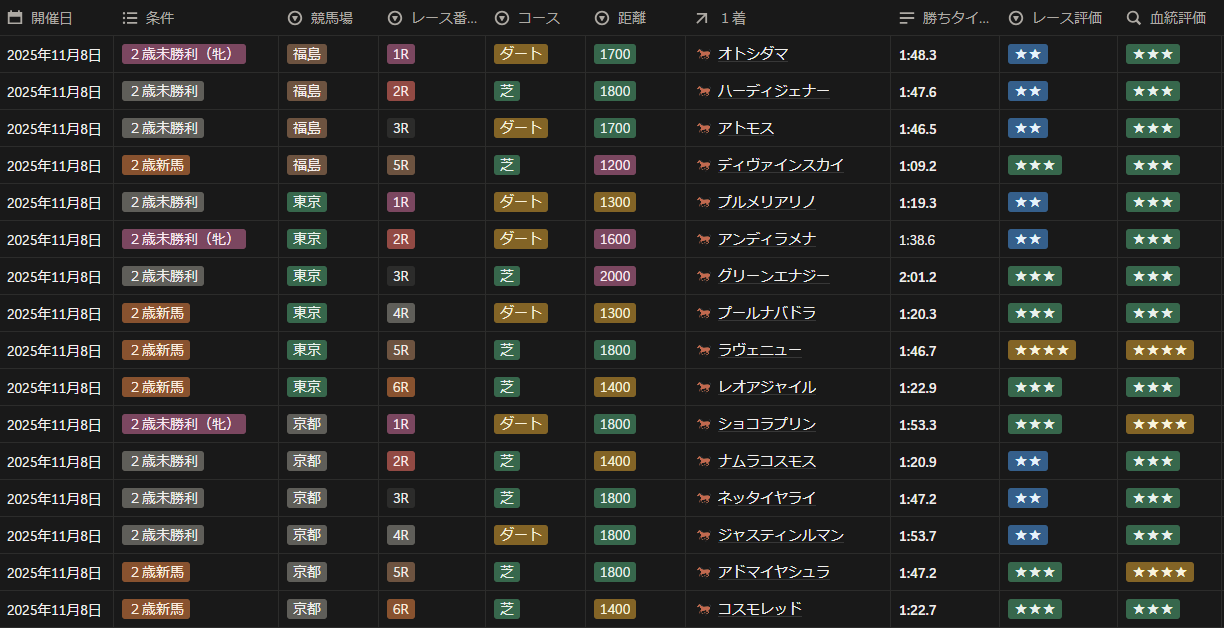Click the horse icon next to コスモレッド
The height and width of the screenshot is (628, 1224).
point(704,609)
